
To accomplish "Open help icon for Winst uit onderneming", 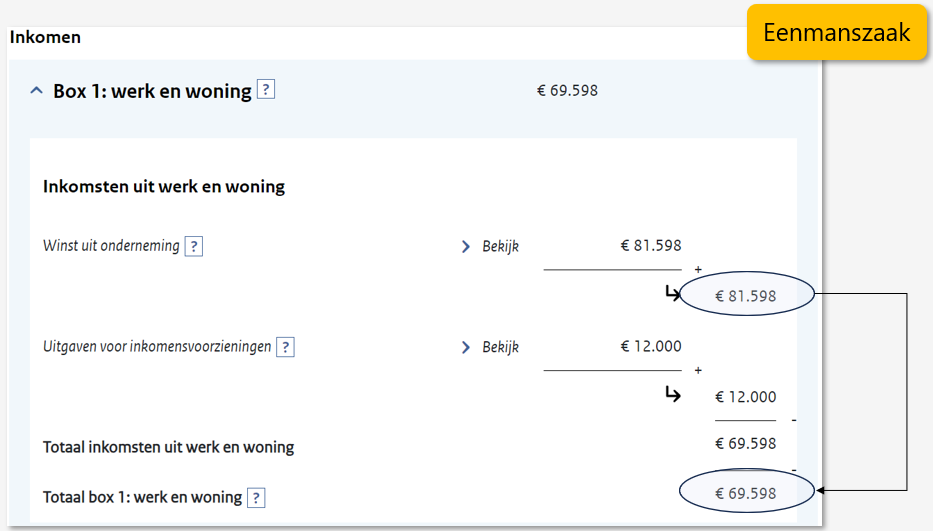I will [x=194, y=246].
